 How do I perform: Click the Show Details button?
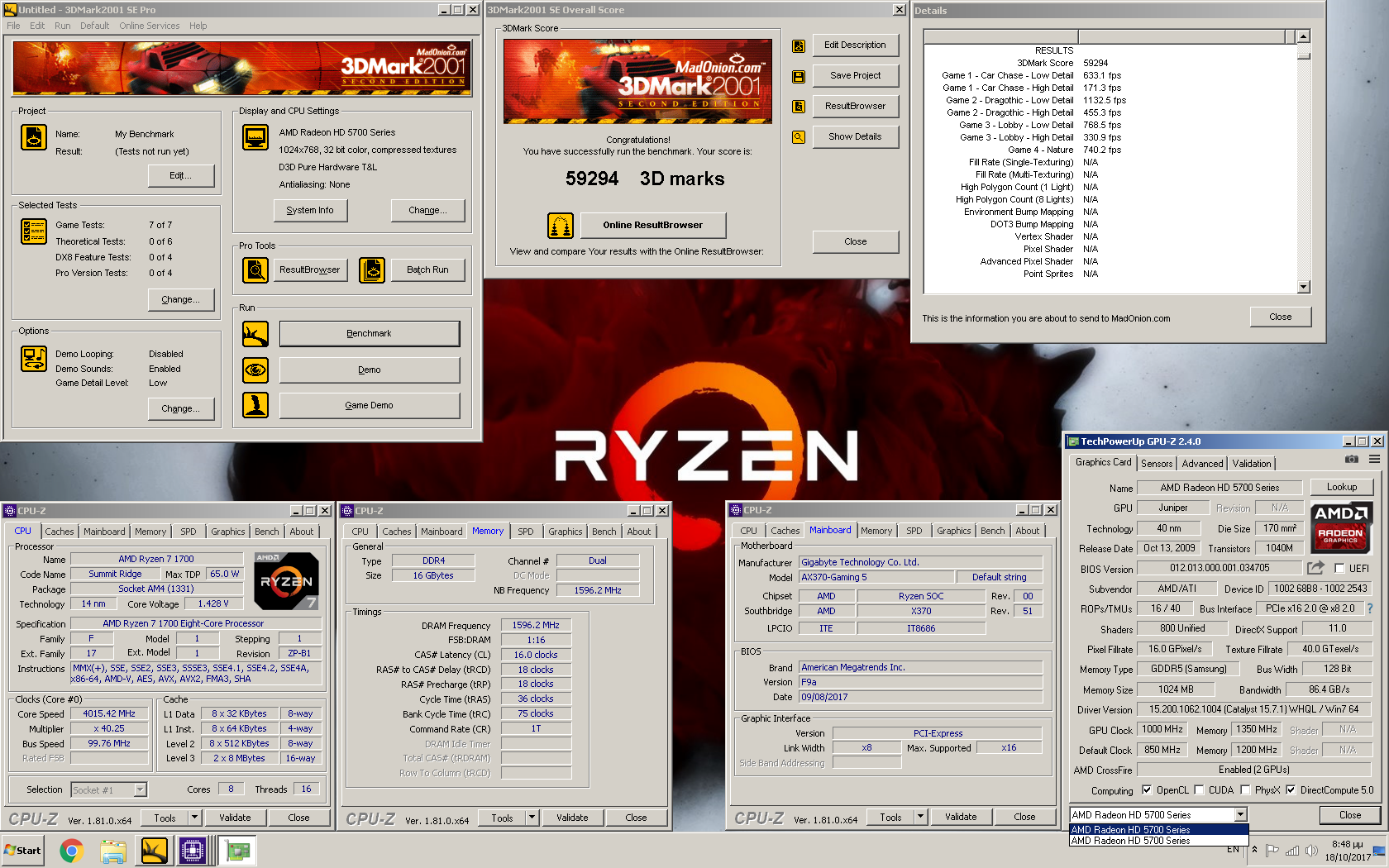click(855, 137)
